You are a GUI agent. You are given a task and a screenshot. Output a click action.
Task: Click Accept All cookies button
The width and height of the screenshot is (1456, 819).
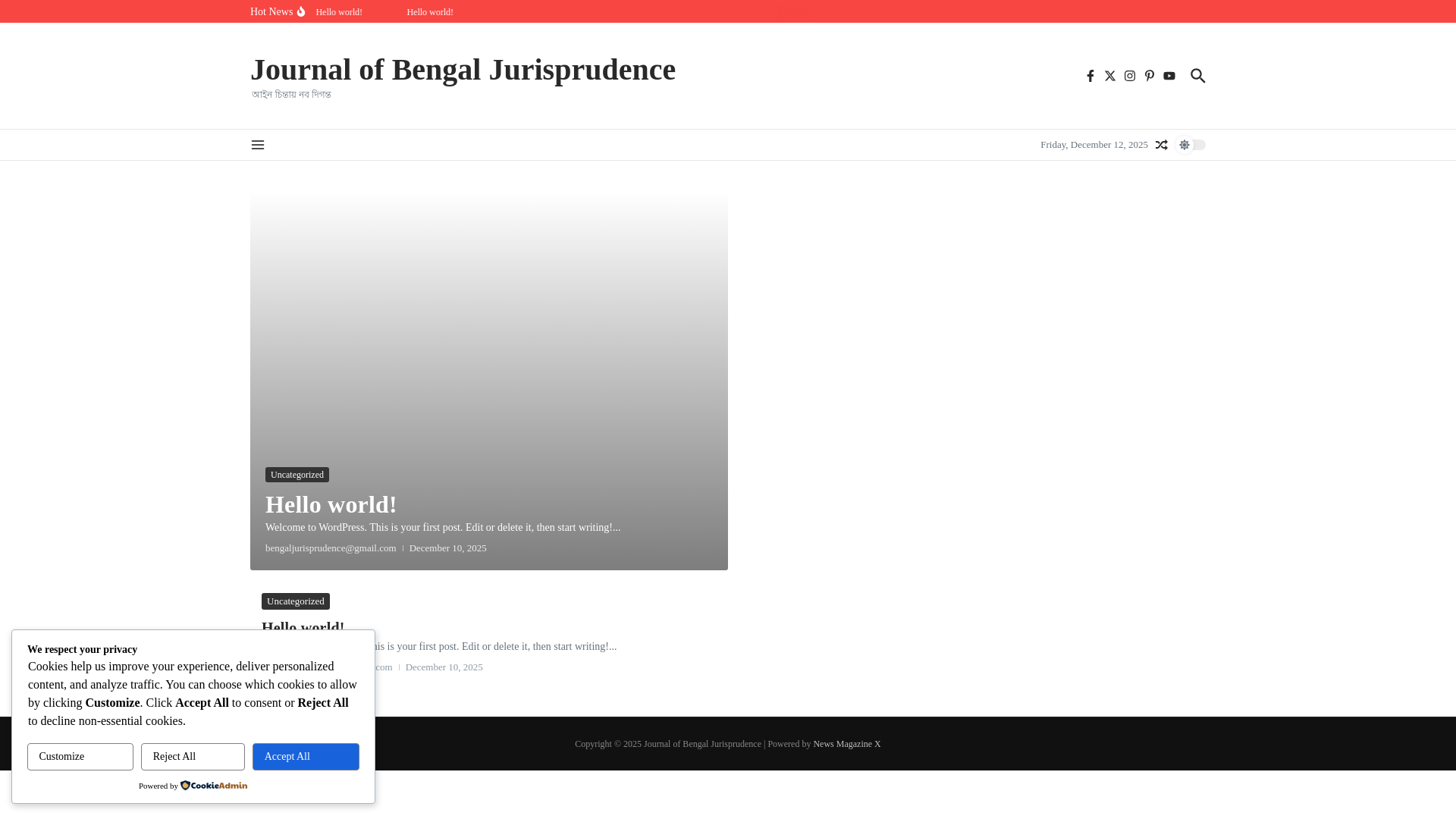point(306,757)
